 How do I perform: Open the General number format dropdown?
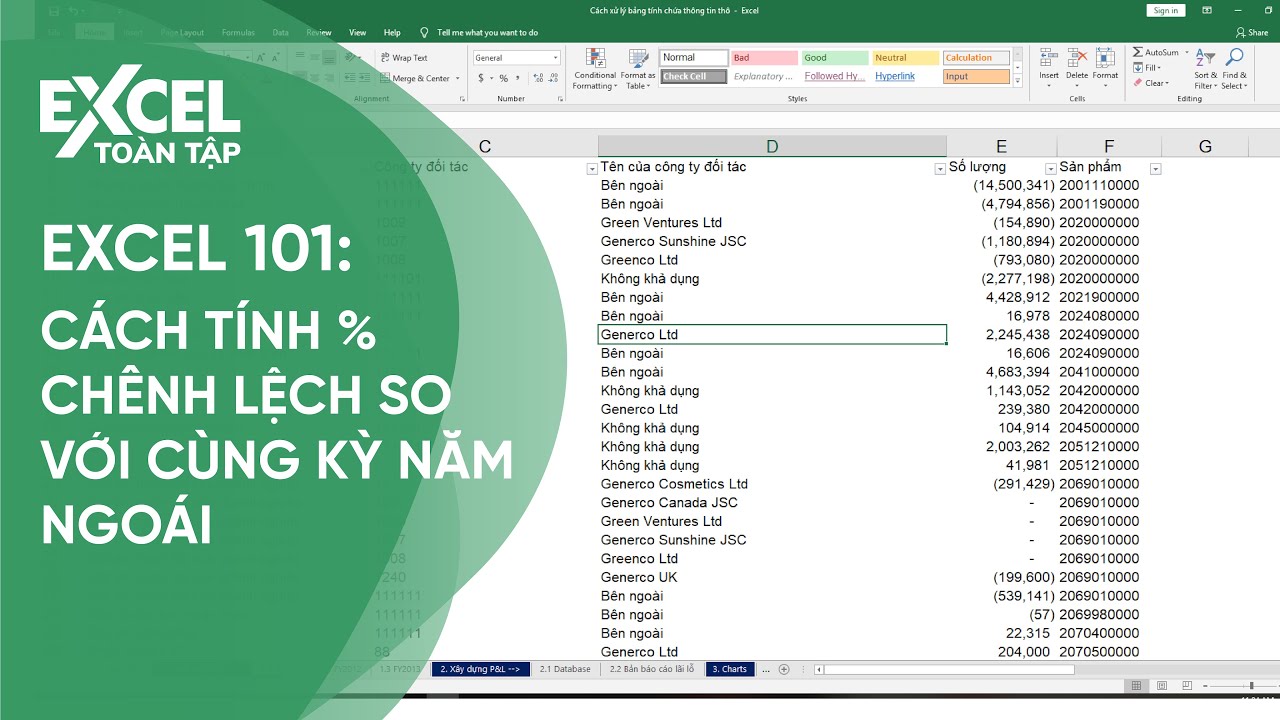[556, 58]
